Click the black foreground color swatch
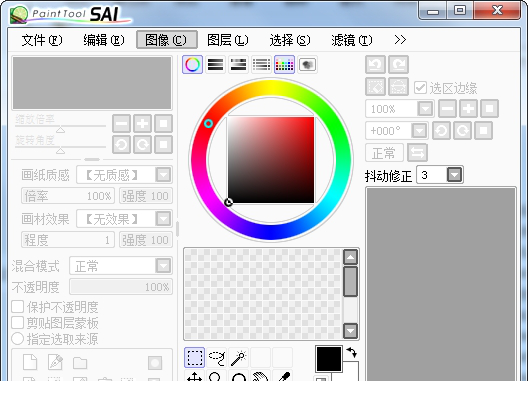 click(329, 359)
